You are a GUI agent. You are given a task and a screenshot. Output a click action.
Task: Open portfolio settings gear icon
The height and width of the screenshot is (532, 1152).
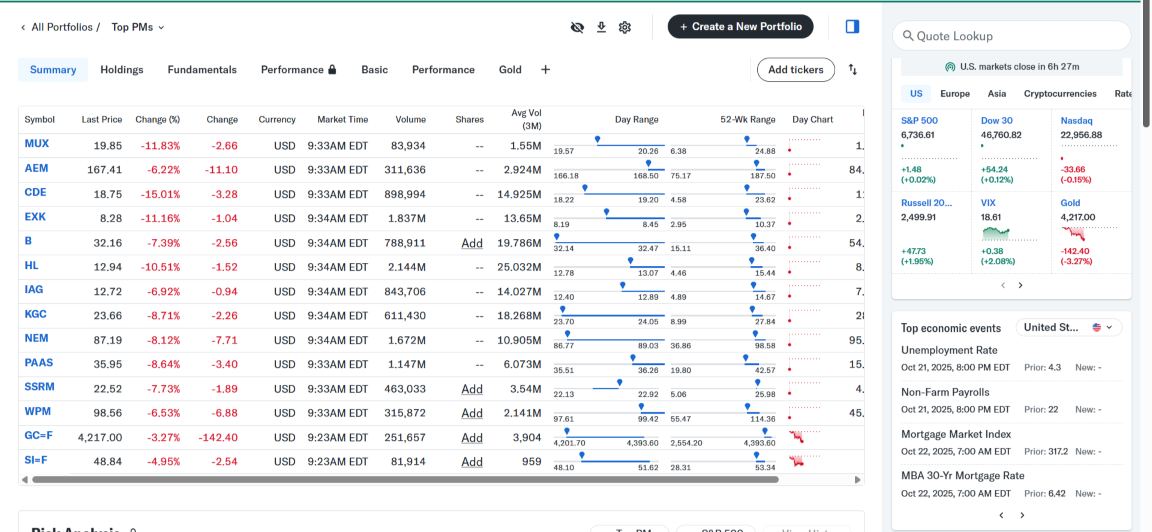tap(625, 27)
